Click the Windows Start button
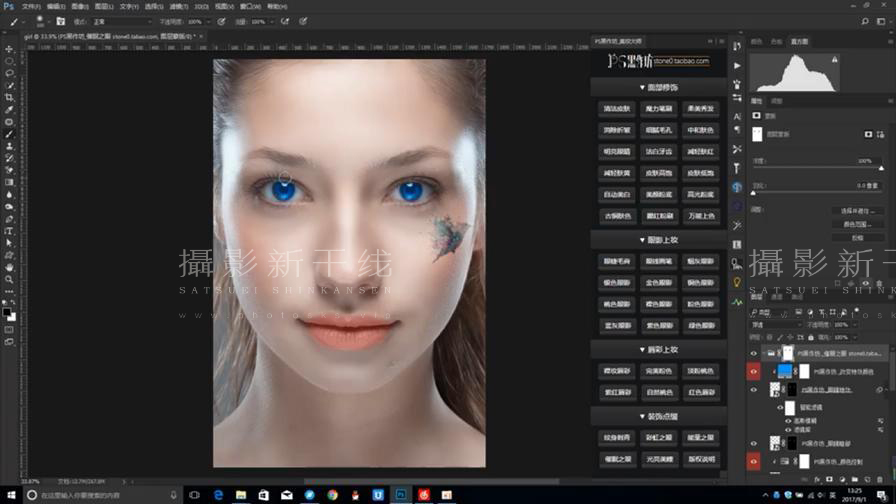The height and width of the screenshot is (504, 896). pyautogui.click(x=11, y=495)
